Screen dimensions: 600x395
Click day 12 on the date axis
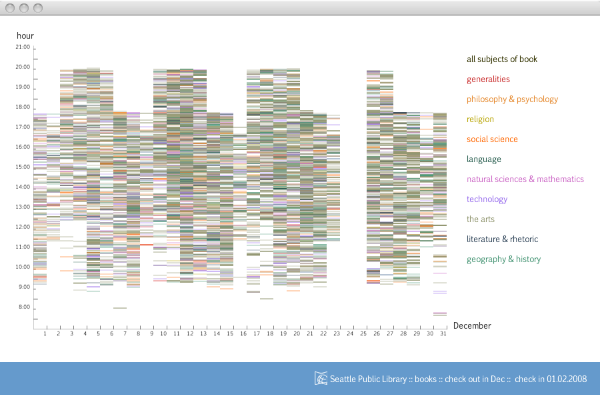[x=190, y=334]
